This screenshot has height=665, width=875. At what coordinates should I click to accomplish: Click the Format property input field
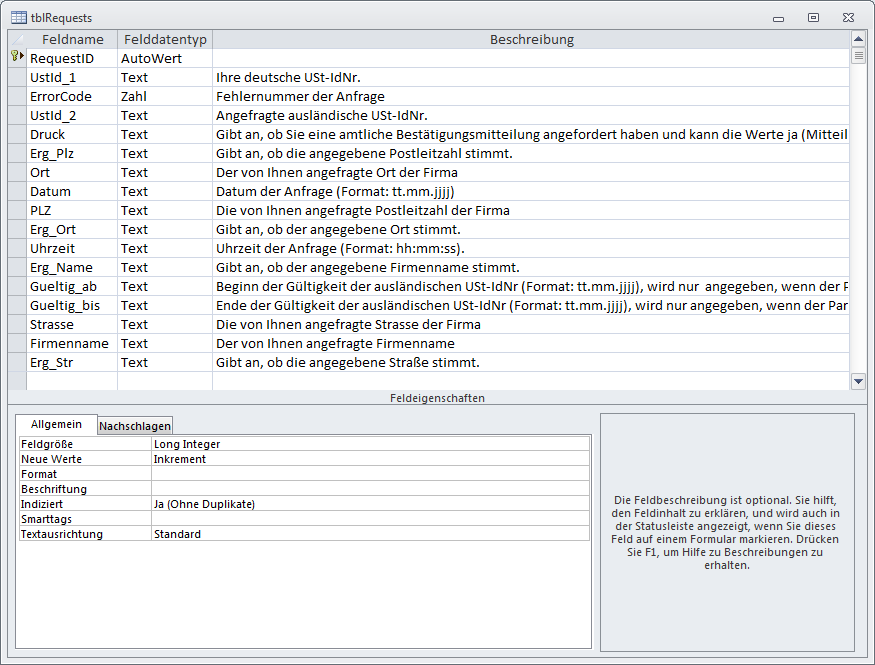(370, 474)
